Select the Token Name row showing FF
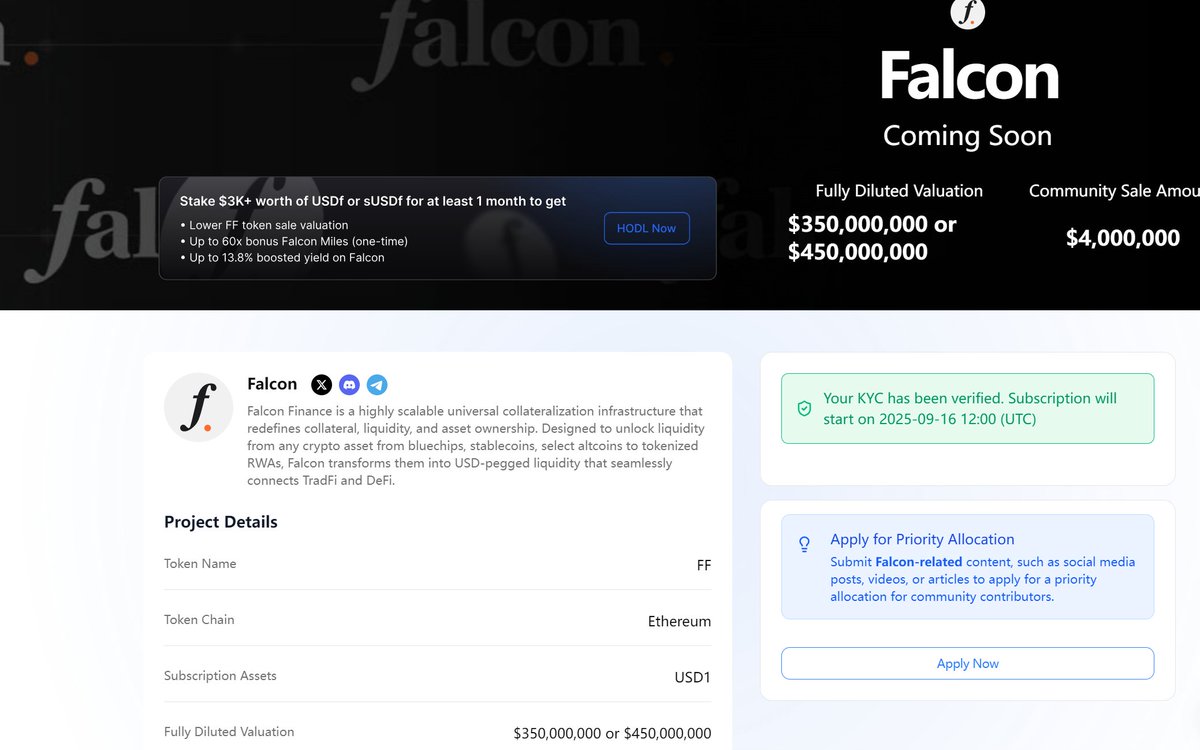The height and width of the screenshot is (750, 1200). pos(438,565)
